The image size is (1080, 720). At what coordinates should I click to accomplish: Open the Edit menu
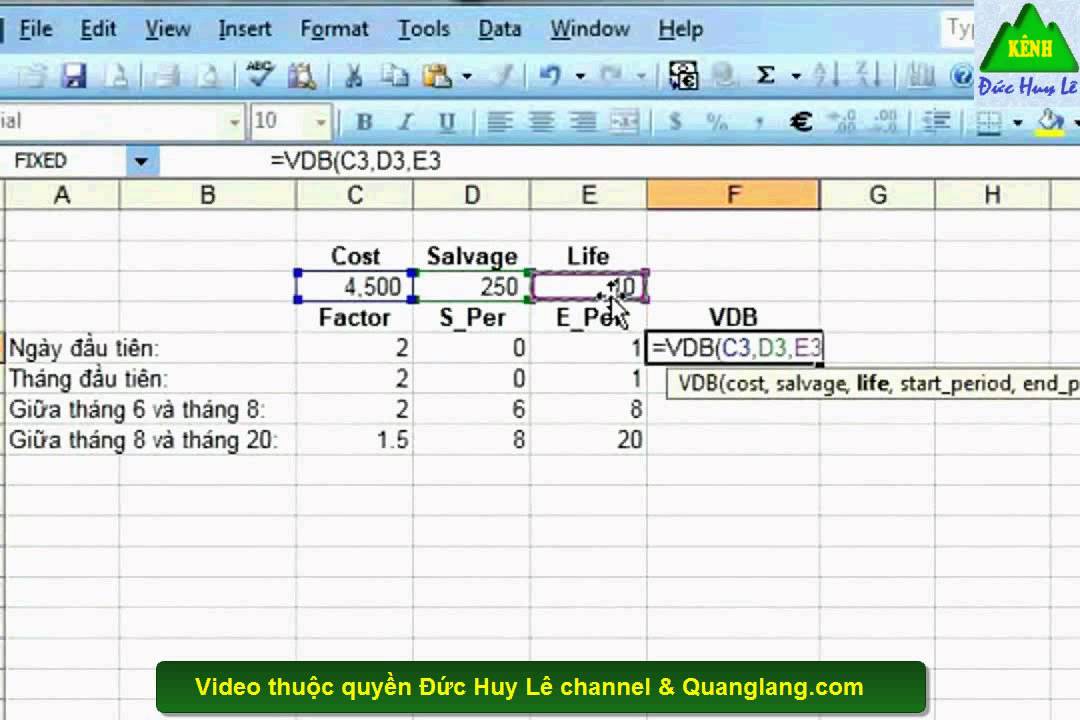coord(98,29)
